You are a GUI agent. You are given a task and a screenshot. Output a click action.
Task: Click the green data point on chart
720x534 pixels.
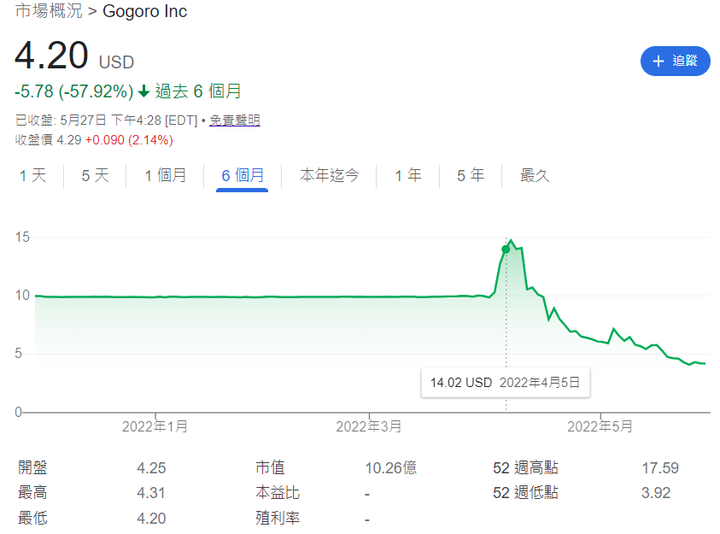(506, 249)
